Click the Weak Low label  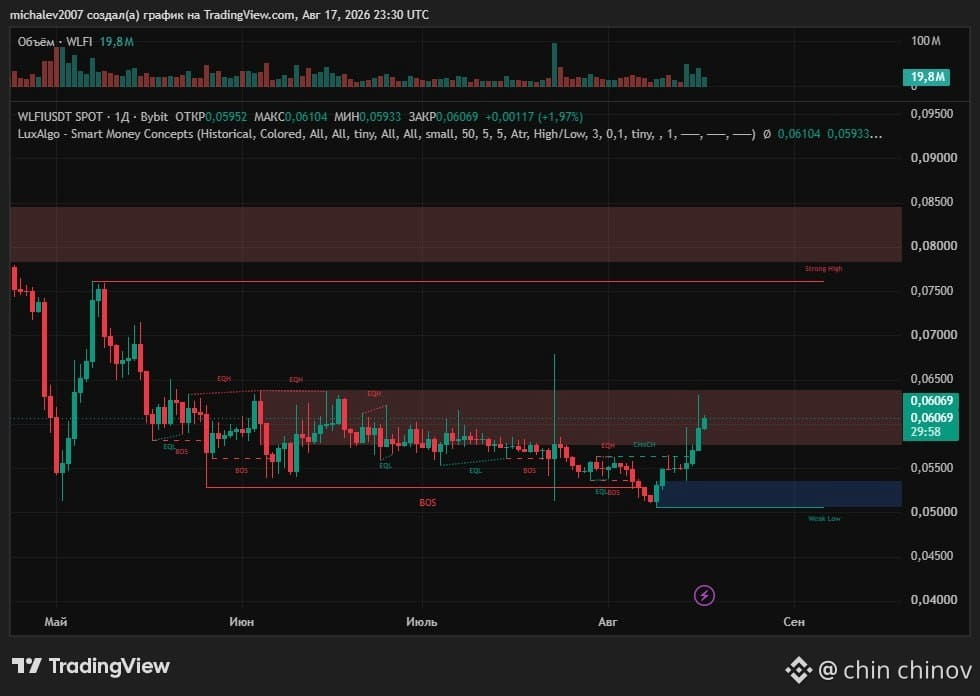pos(824,519)
